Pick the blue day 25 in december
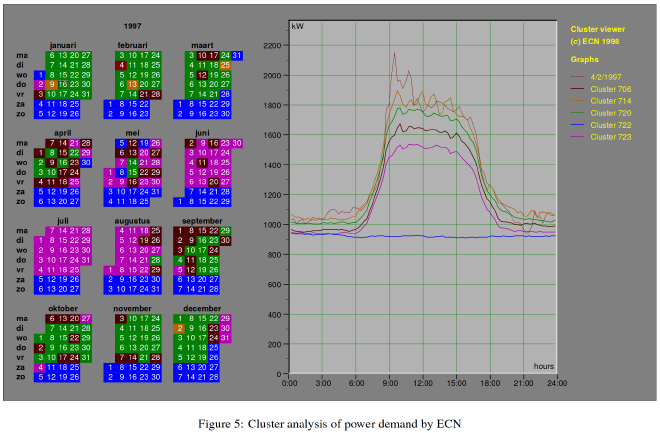This screenshot has width=660, height=433. coord(214,348)
